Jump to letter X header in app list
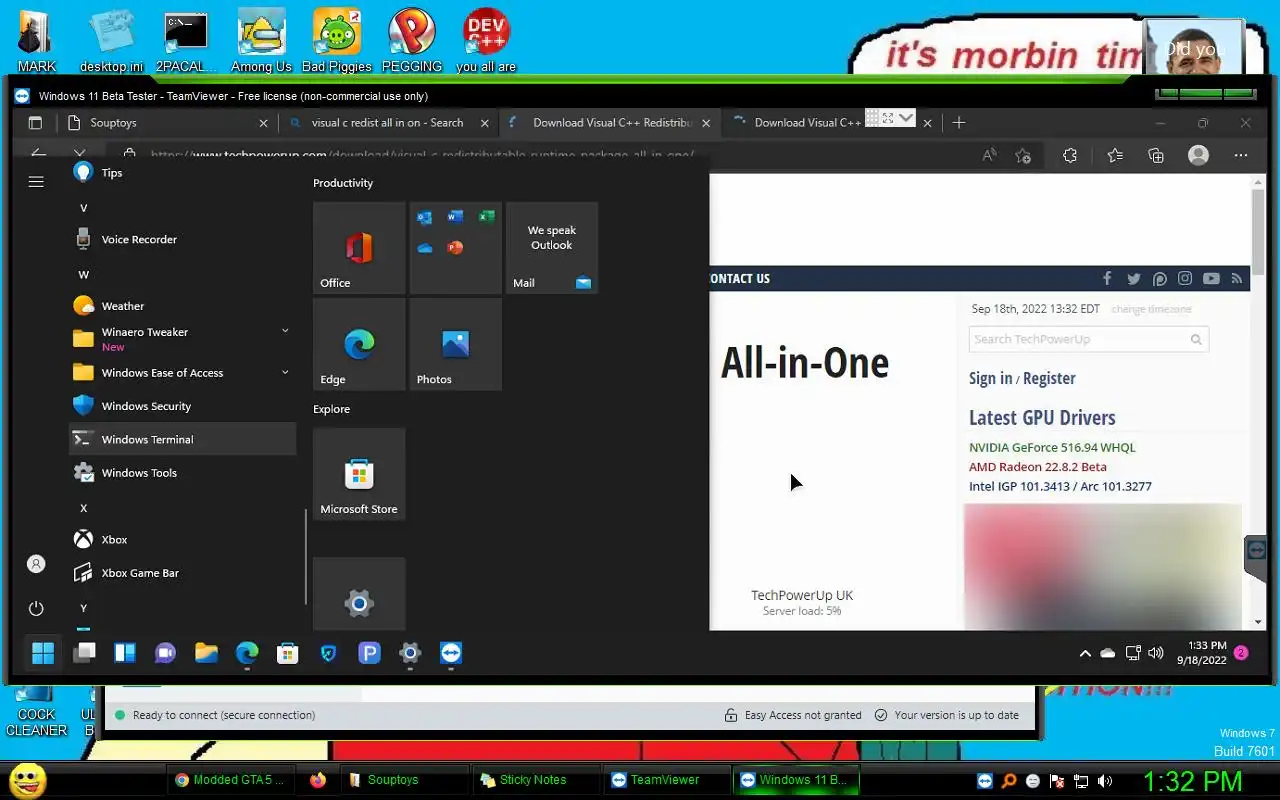The height and width of the screenshot is (800, 1280). [84, 508]
